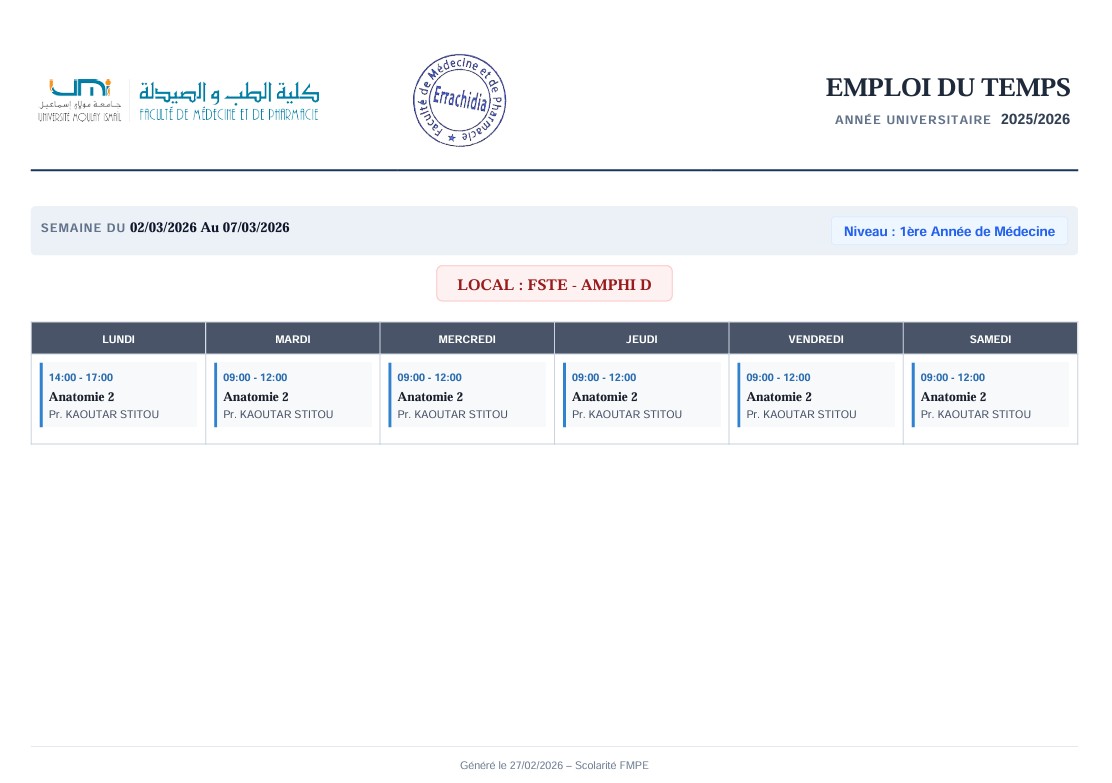1112x783 pixels.
Task: Click the LOCAL FSTE - AMPHI D label
Action: 554,284
